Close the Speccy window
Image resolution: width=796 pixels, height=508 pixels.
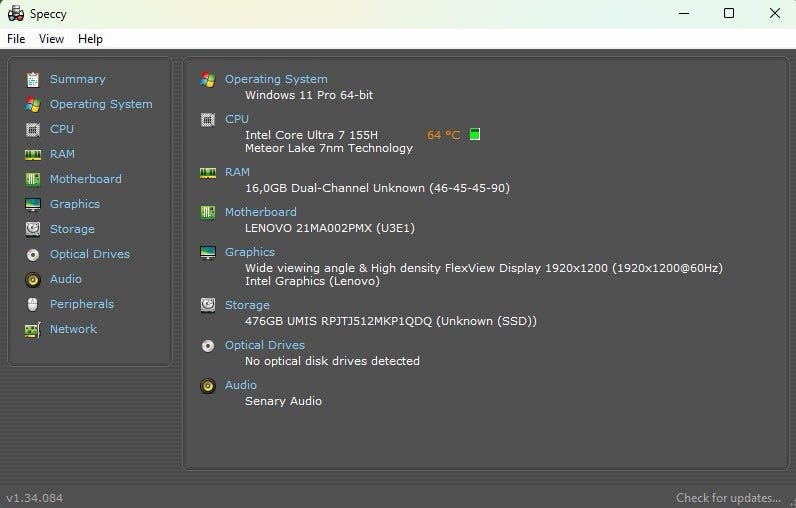coord(774,13)
